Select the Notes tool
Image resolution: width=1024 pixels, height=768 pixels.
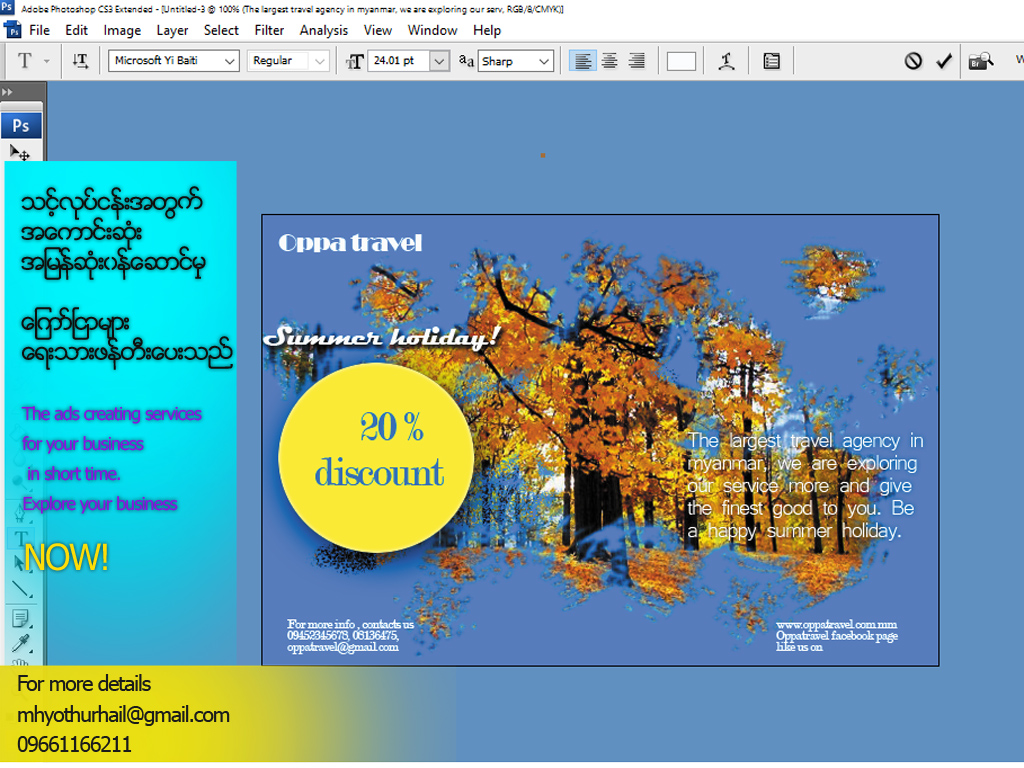click(x=21, y=619)
